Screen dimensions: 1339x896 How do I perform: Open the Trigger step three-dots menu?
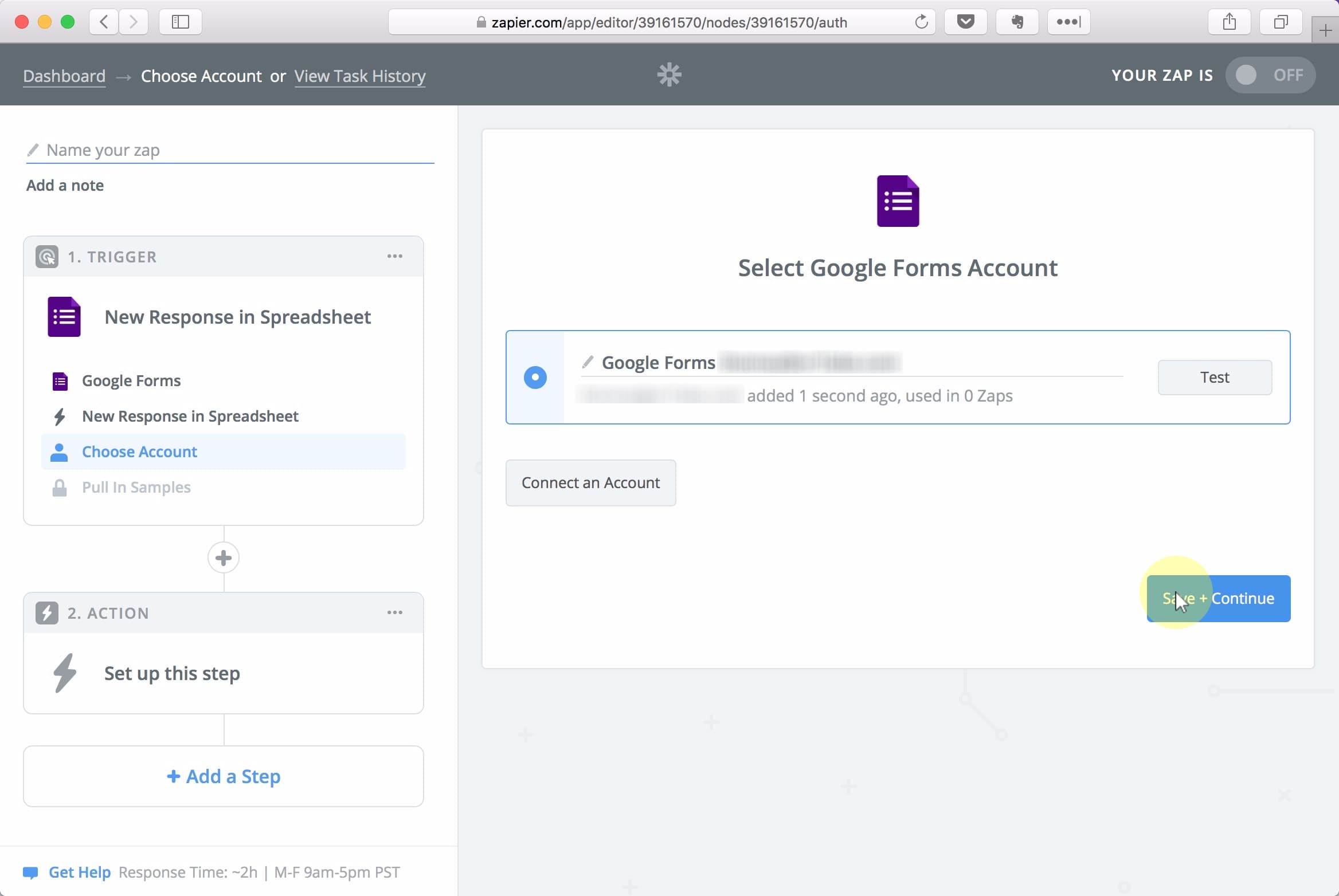click(x=395, y=256)
